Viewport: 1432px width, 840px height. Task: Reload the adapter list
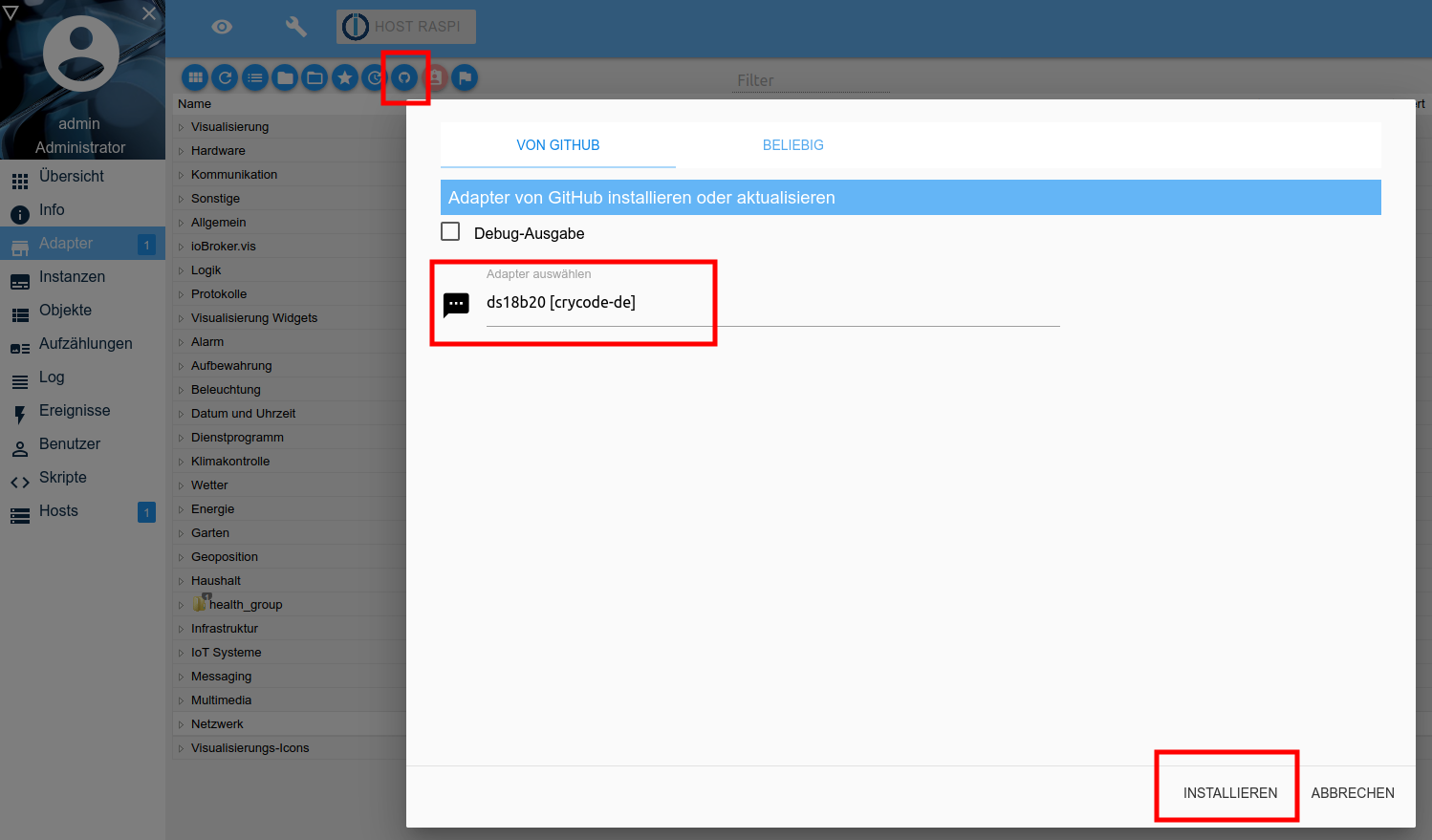coord(225,77)
